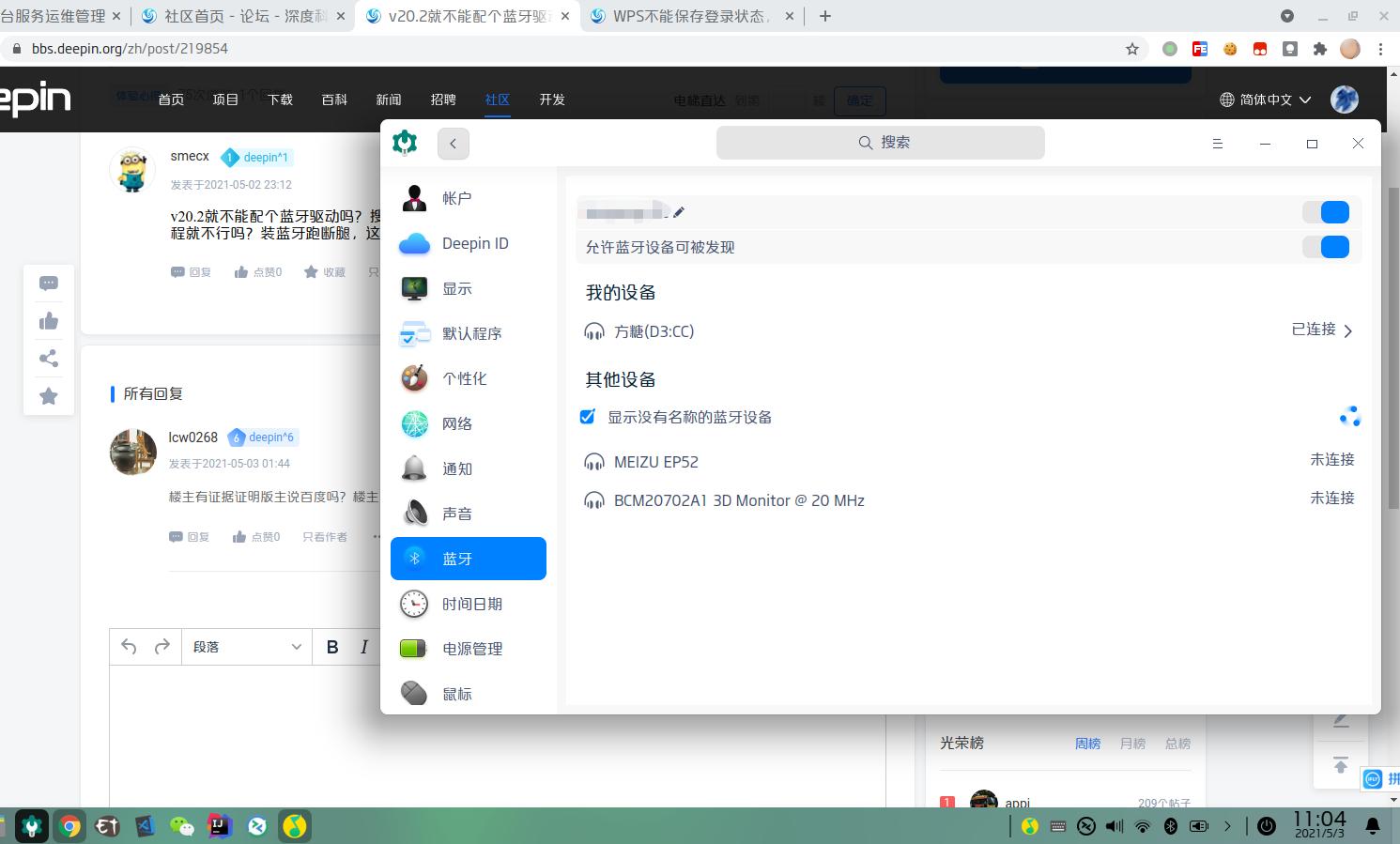The image size is (1400, 844).
Task: Open 通知 settings in sidebar
Action: pos(469,468)
